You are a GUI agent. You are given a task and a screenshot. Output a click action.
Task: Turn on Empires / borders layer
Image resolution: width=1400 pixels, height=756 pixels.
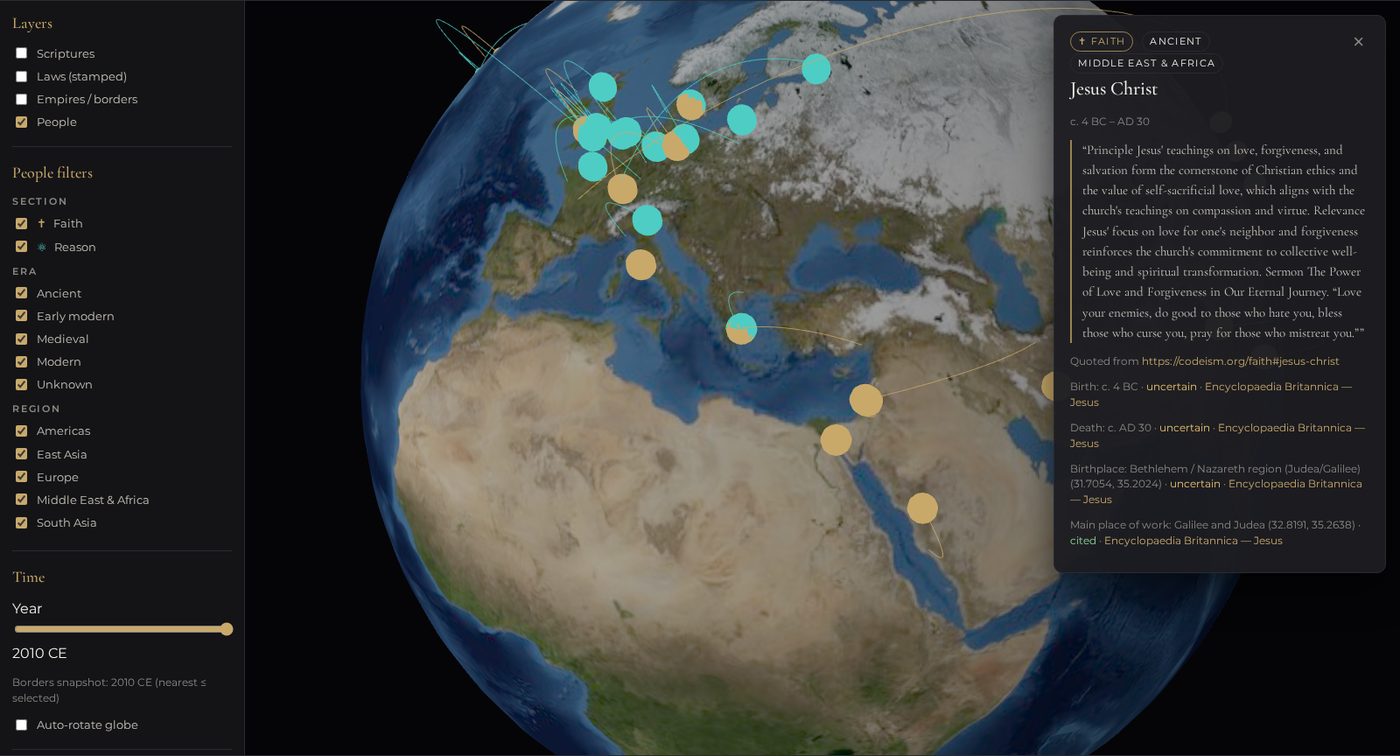[21, 99]
